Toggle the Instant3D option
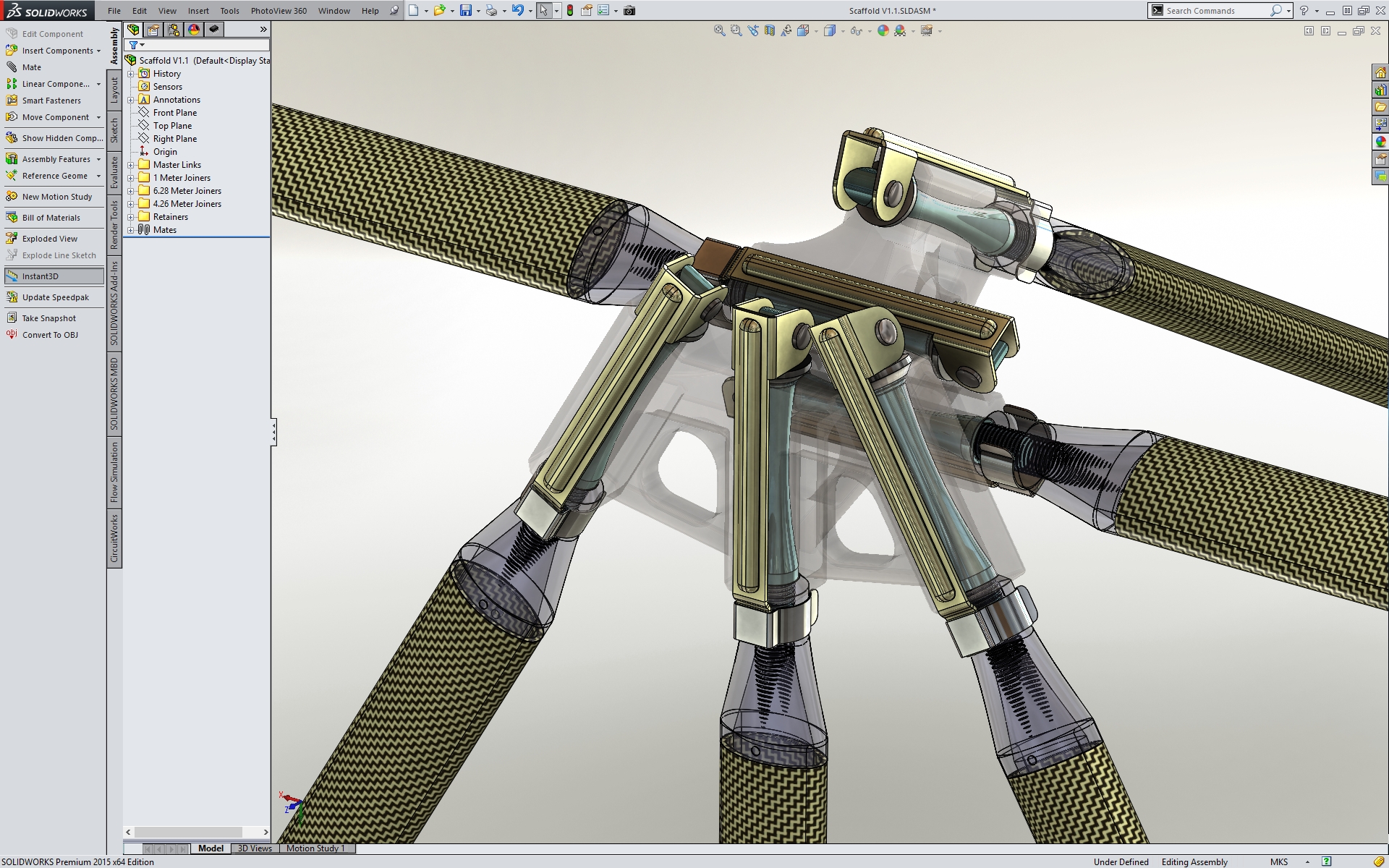 point(40,276)
